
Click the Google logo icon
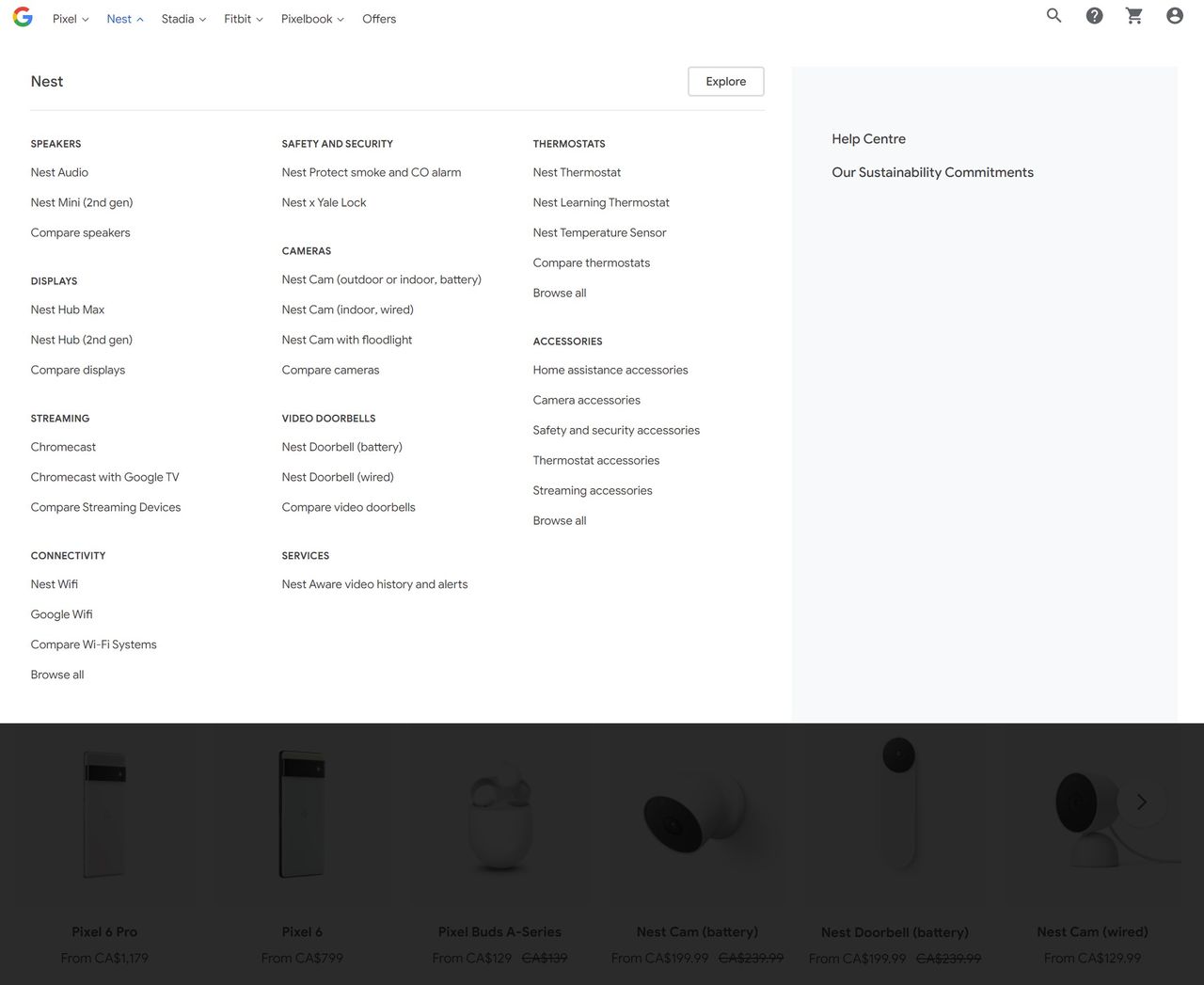pos(23,17)
